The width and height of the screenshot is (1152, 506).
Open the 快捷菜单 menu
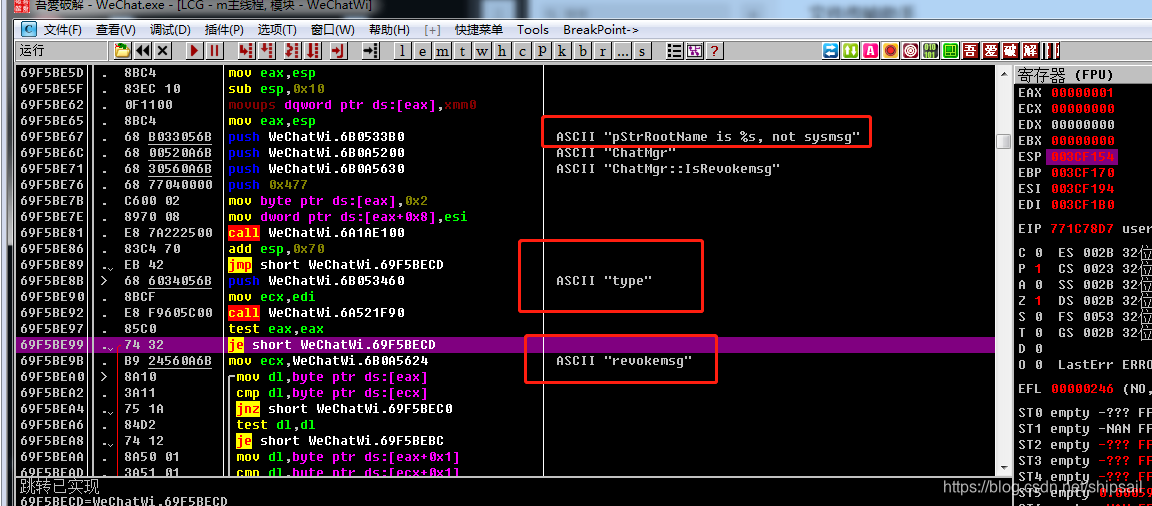tap(479, 29)
